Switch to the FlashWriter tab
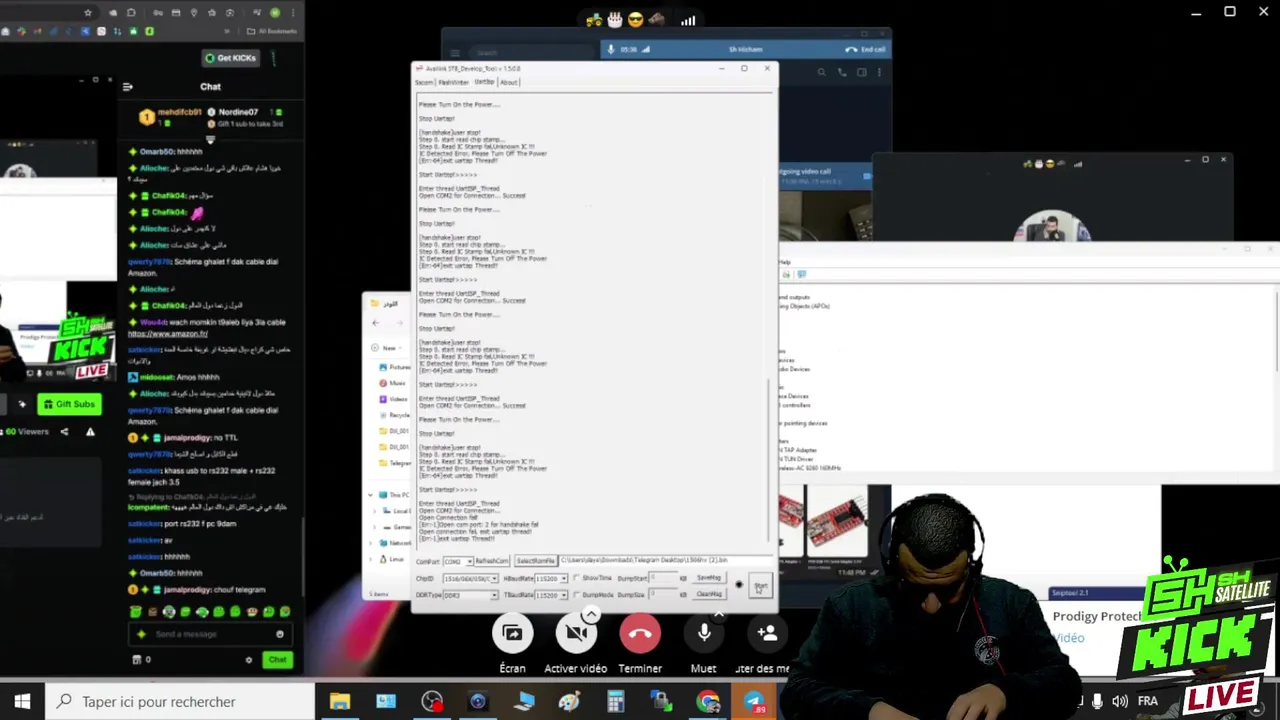 [454, 82]
